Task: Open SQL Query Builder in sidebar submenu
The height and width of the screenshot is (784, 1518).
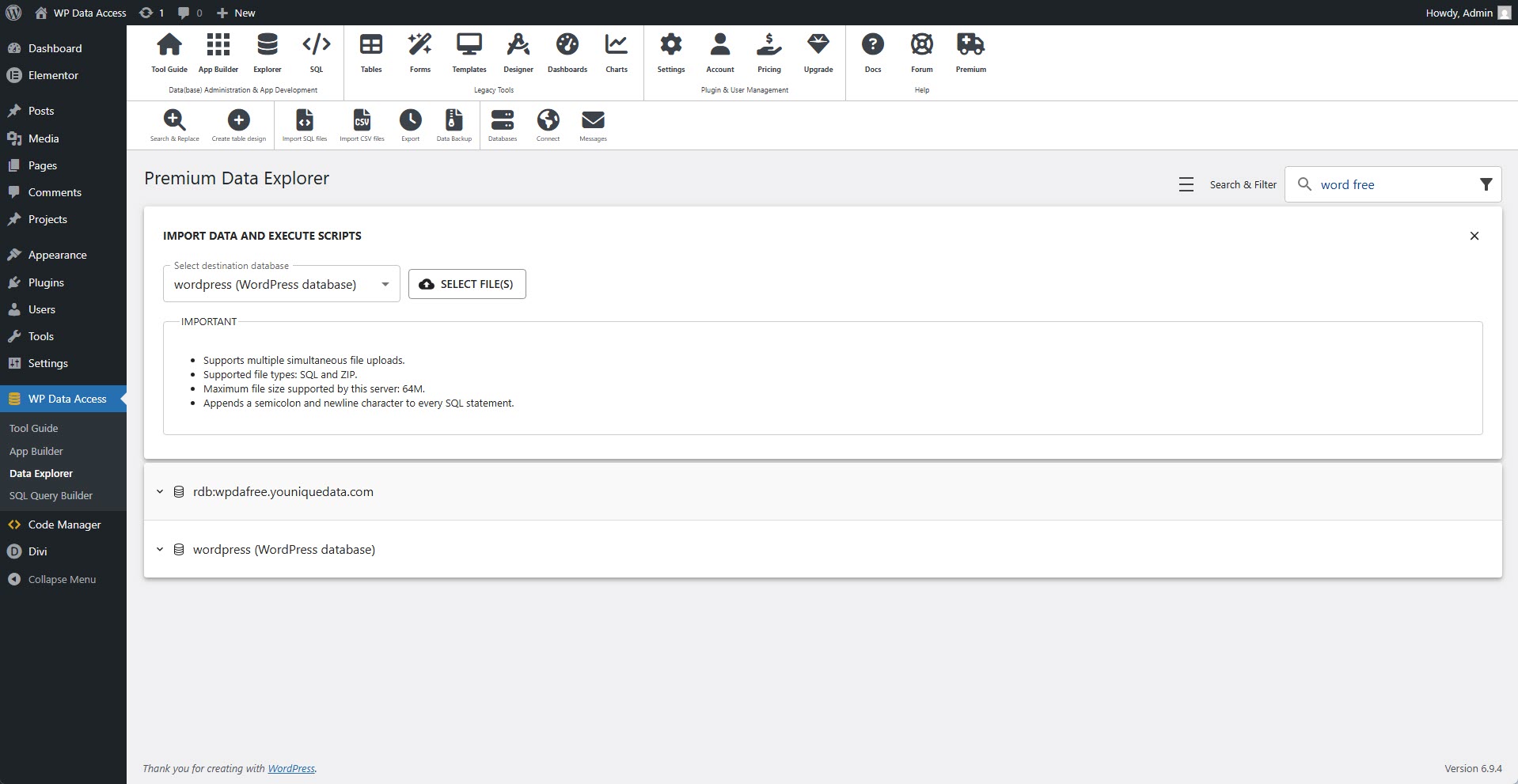Action: [x=51, y=495]
